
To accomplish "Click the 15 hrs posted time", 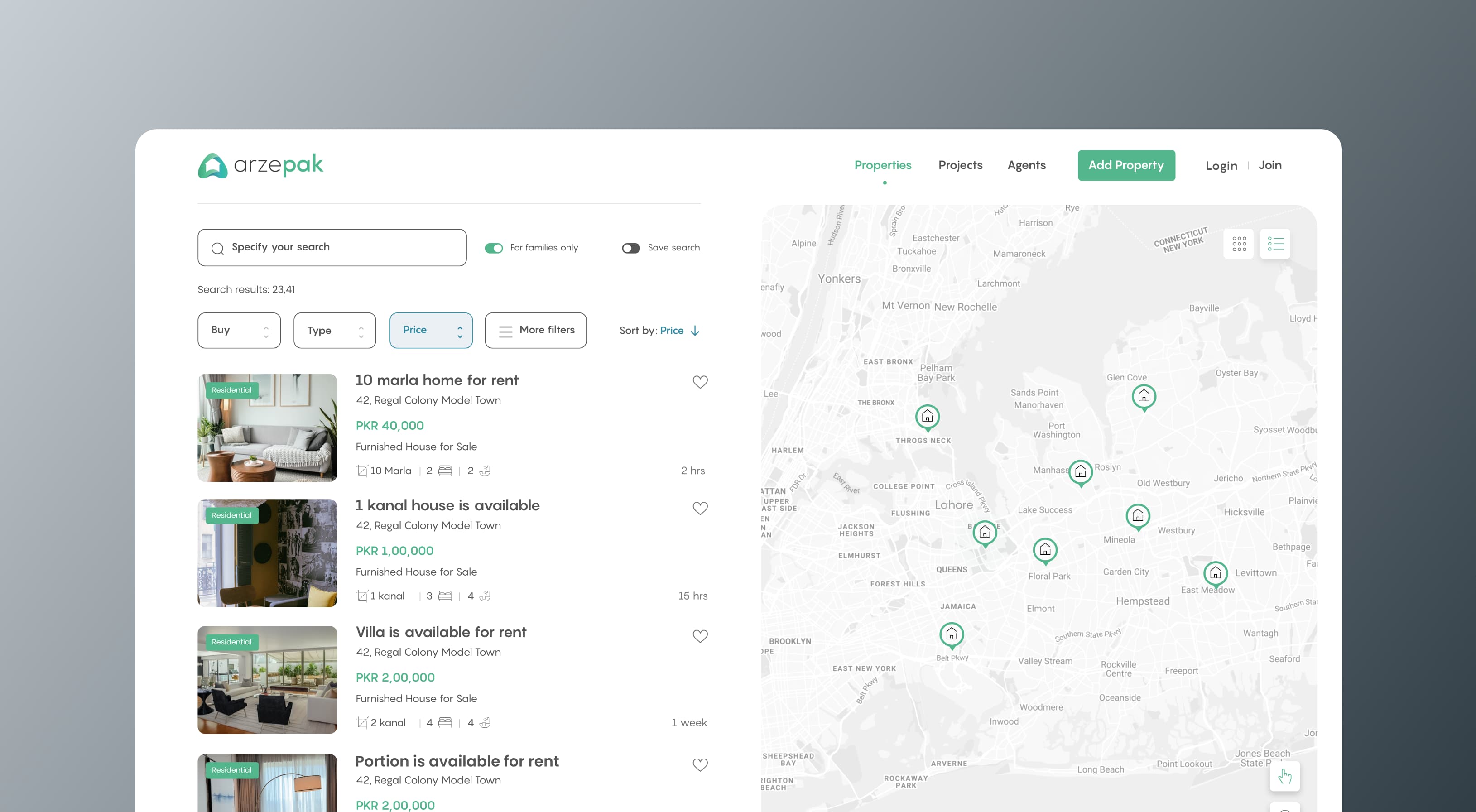I will point(693,596).
